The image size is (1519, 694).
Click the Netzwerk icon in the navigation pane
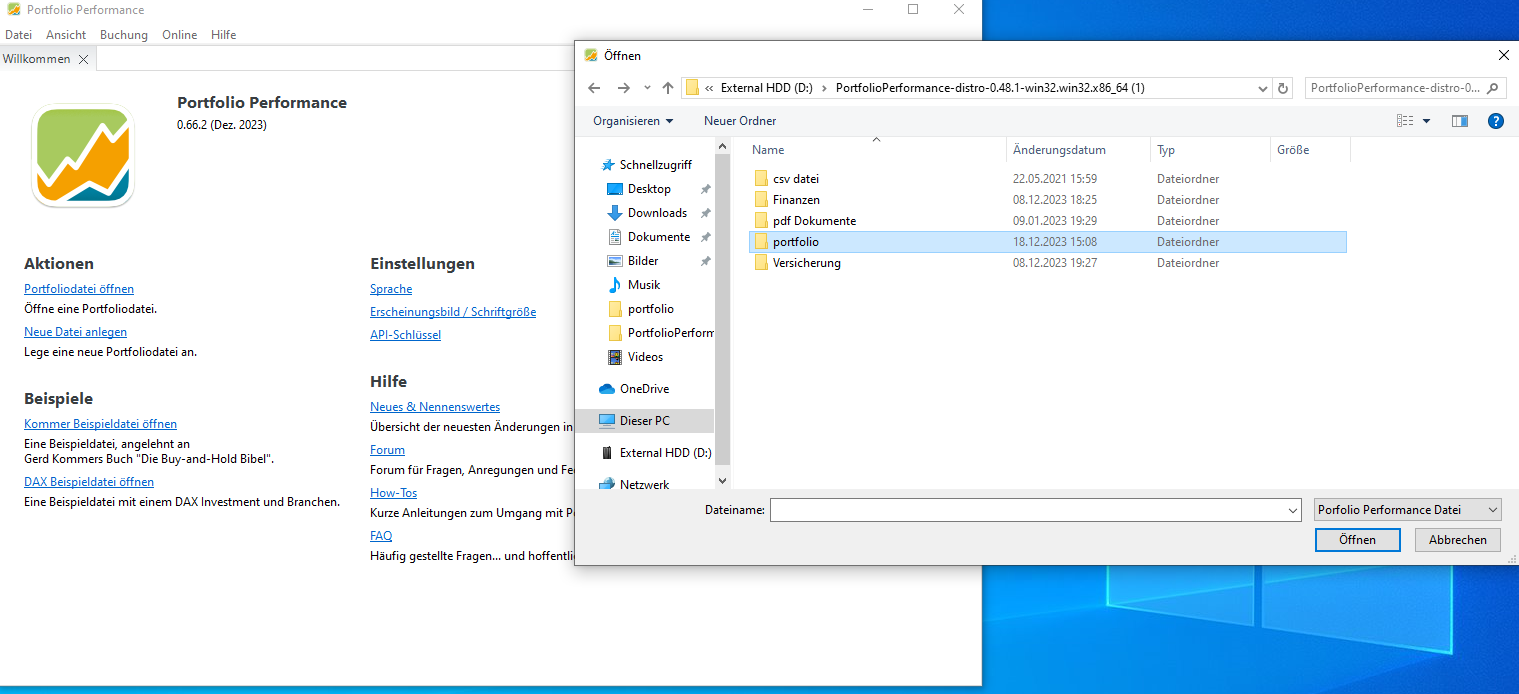click(607, 485)
